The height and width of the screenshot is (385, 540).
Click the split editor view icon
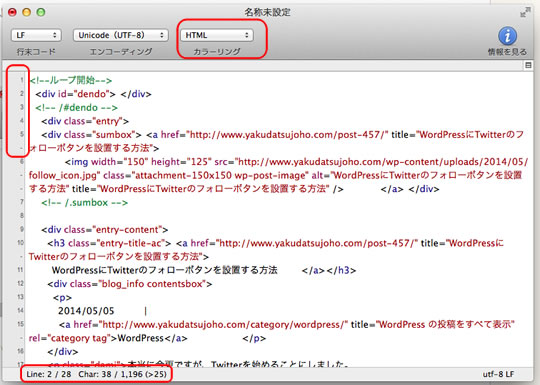[528, 65]
